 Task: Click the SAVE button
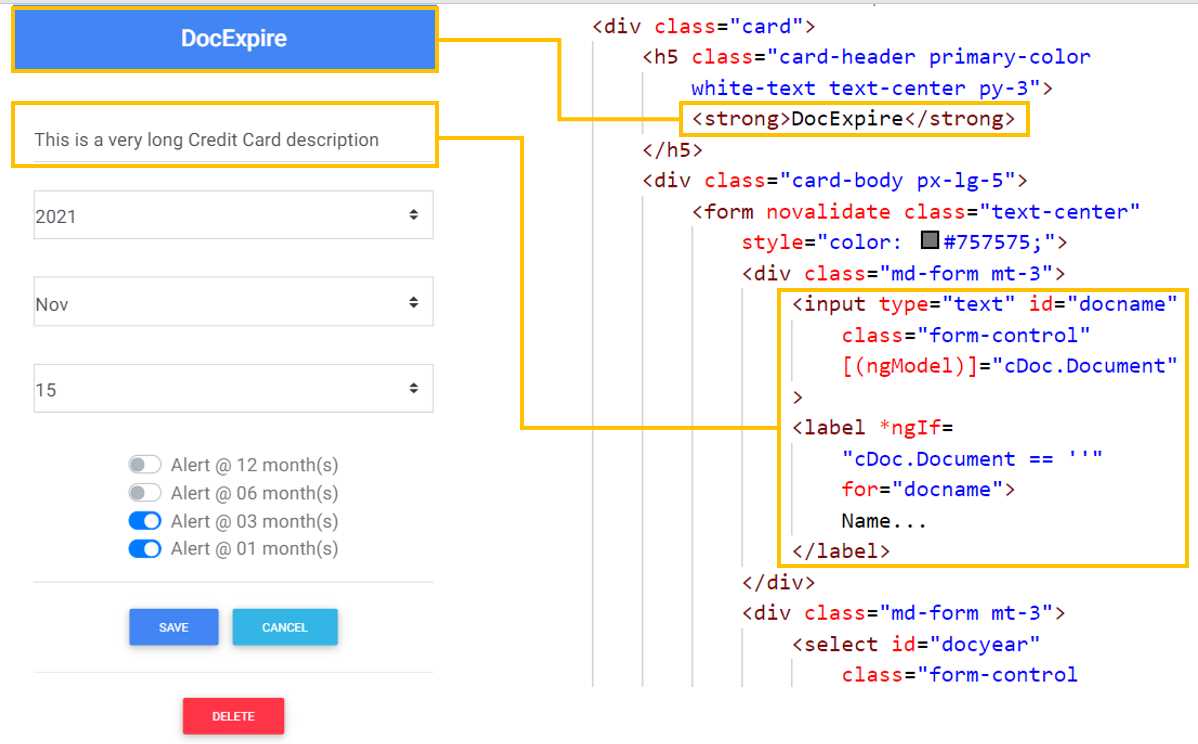(x=173, y=627)
